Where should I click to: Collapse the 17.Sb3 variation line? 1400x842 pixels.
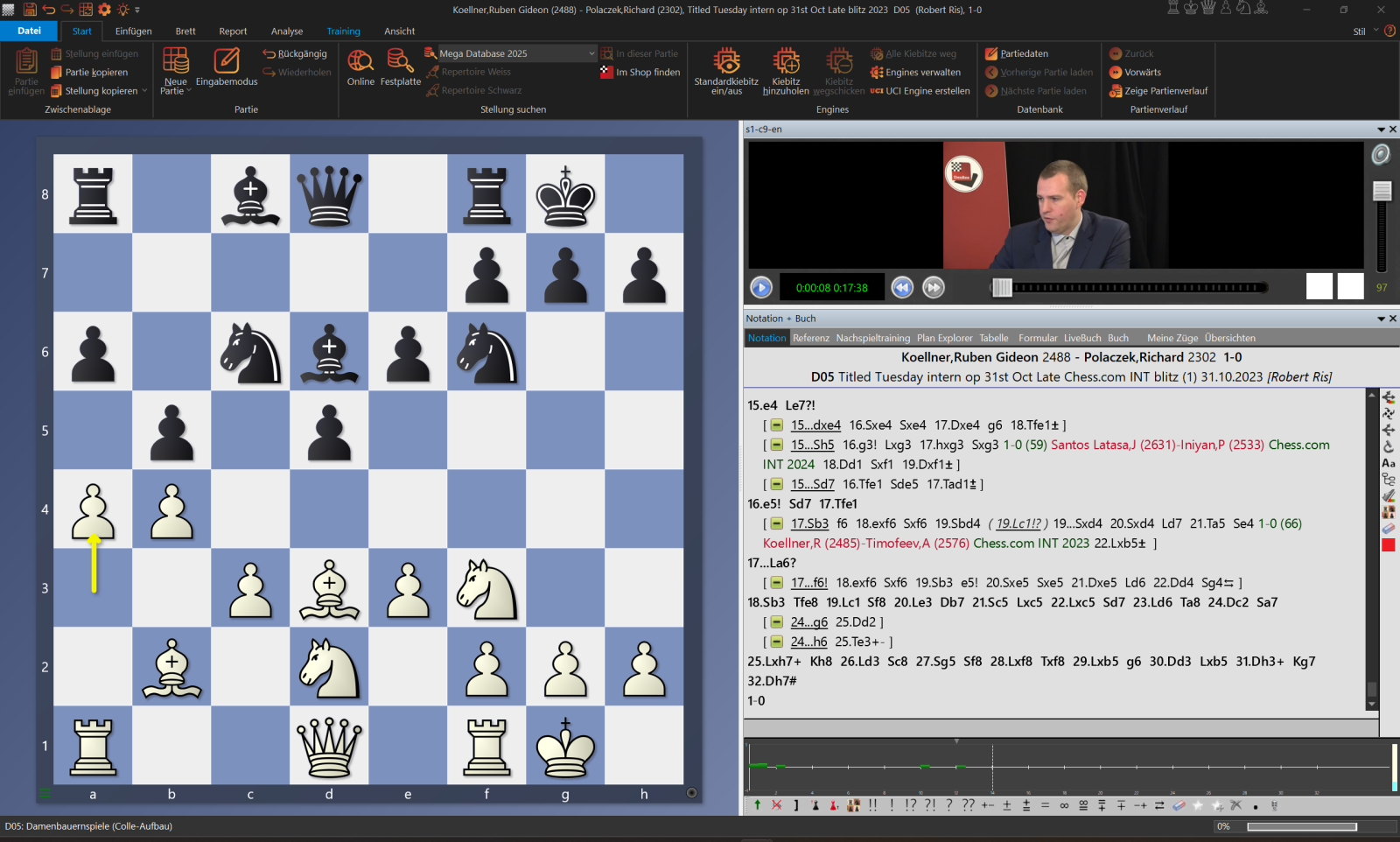coord(776,524)
